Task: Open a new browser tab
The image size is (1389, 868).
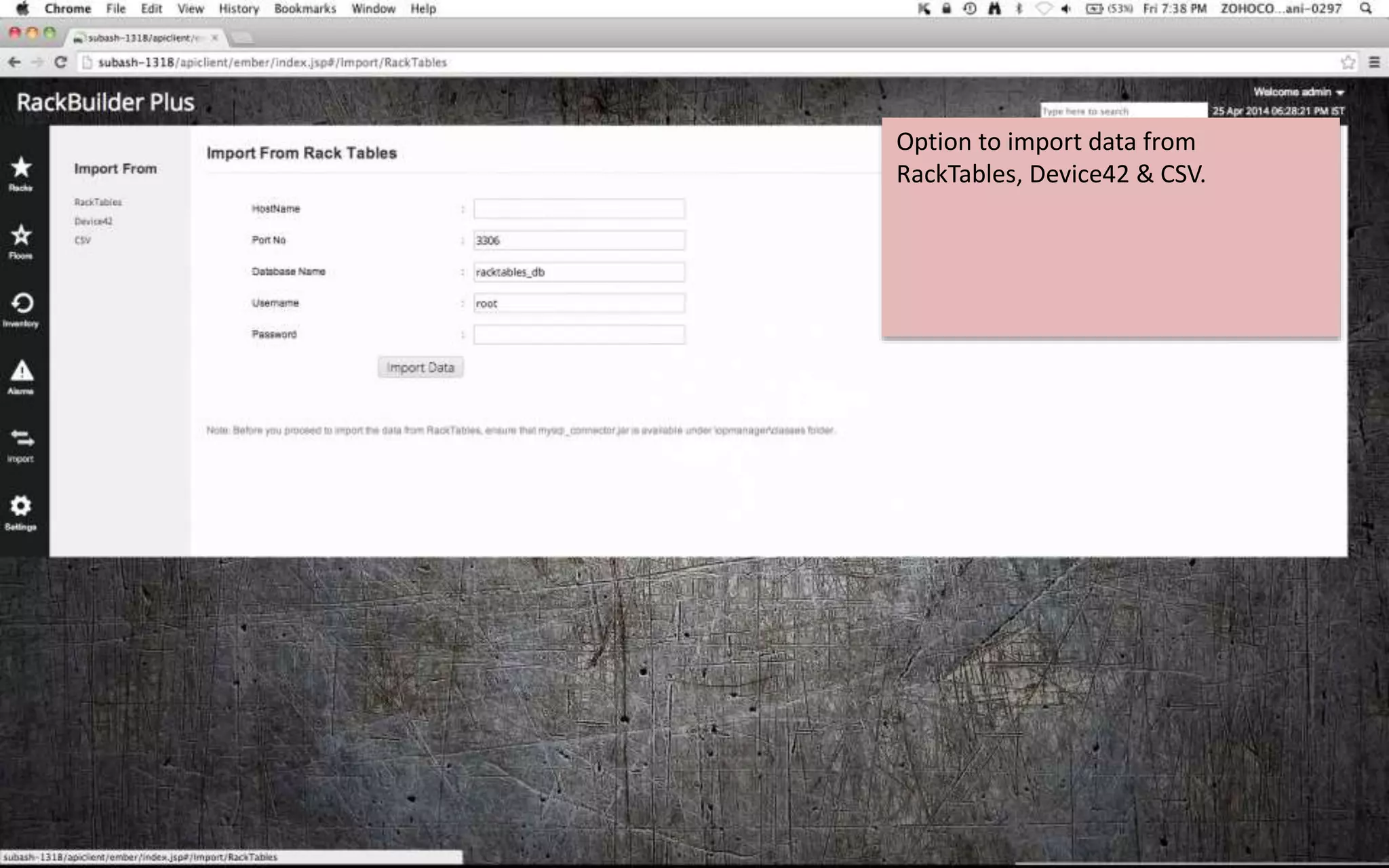Action: 241,38
